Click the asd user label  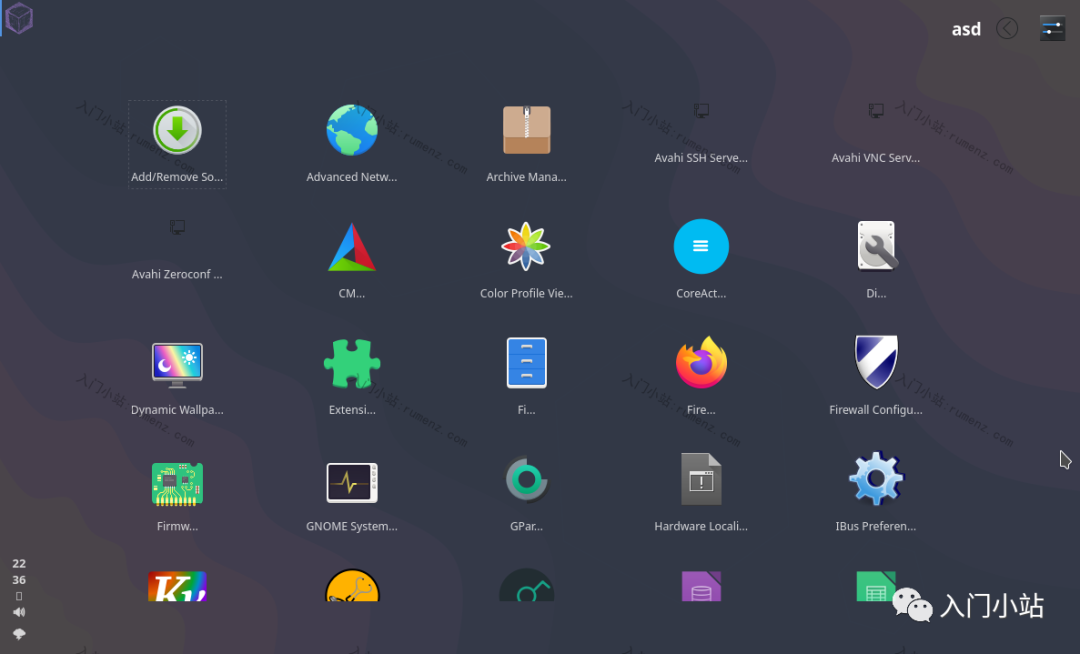tap(966, 29)
